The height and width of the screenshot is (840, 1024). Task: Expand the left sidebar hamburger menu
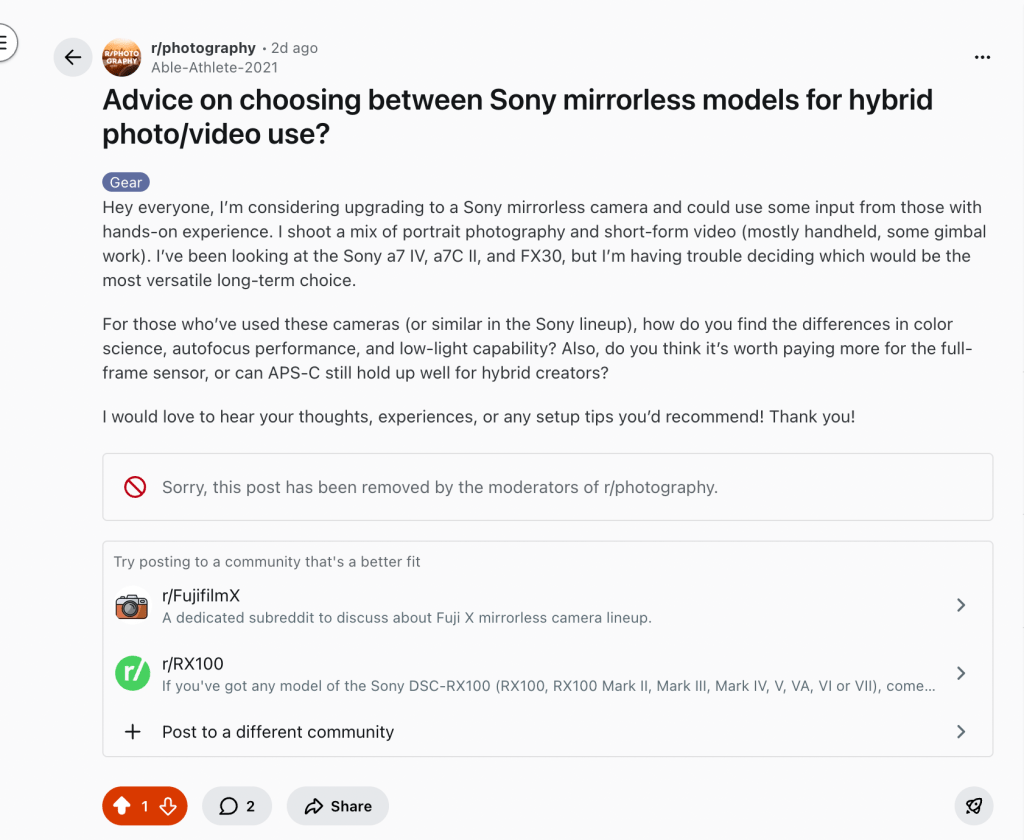3,43
